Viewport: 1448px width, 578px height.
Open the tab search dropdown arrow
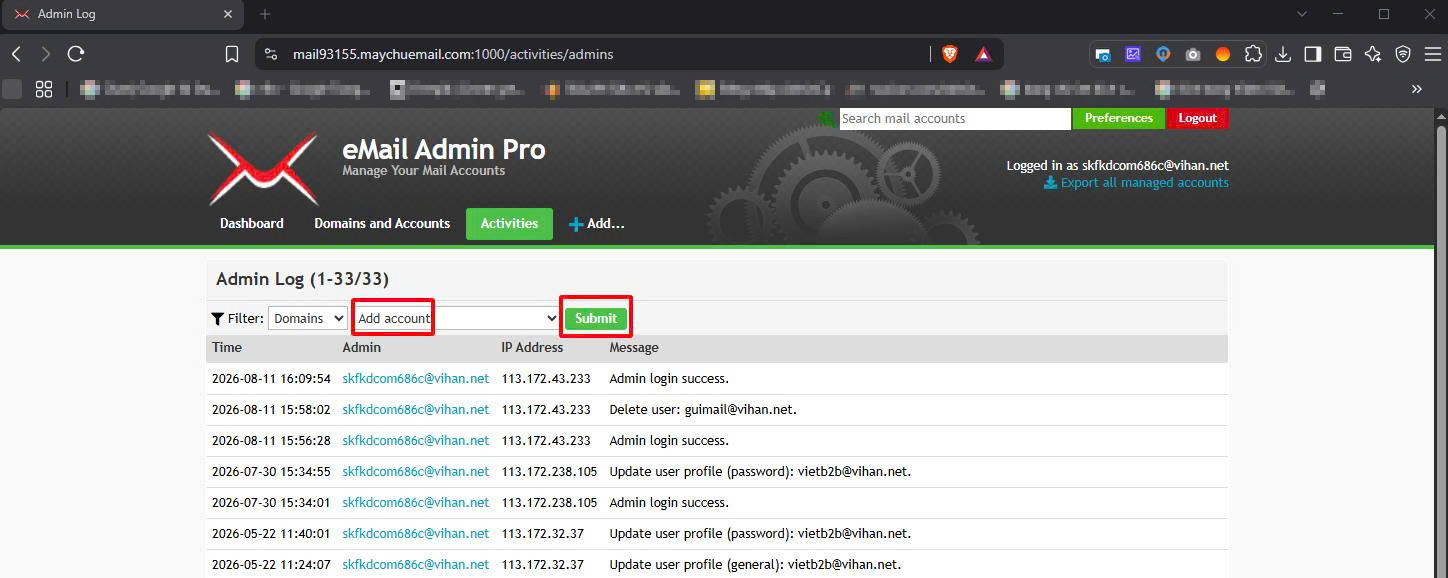[x=1302, y=14]
